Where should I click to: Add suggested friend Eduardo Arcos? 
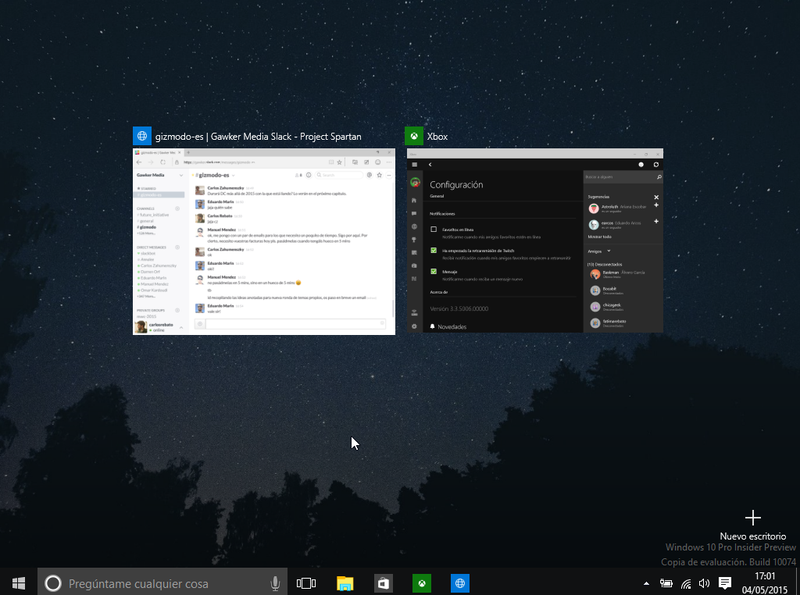click(656, 221)
